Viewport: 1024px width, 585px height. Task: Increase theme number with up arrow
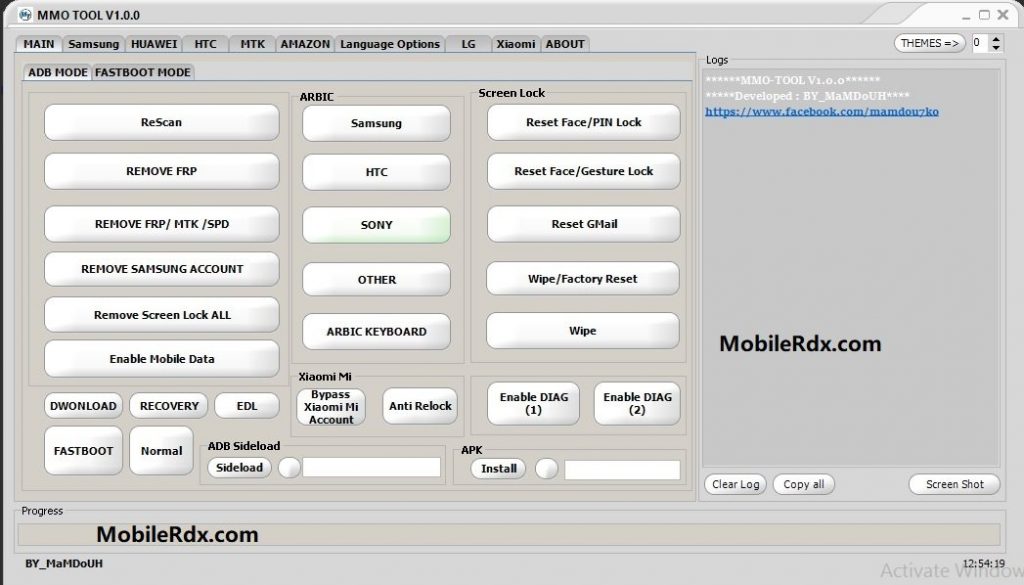pyautogui.click(x=996, y=39)
